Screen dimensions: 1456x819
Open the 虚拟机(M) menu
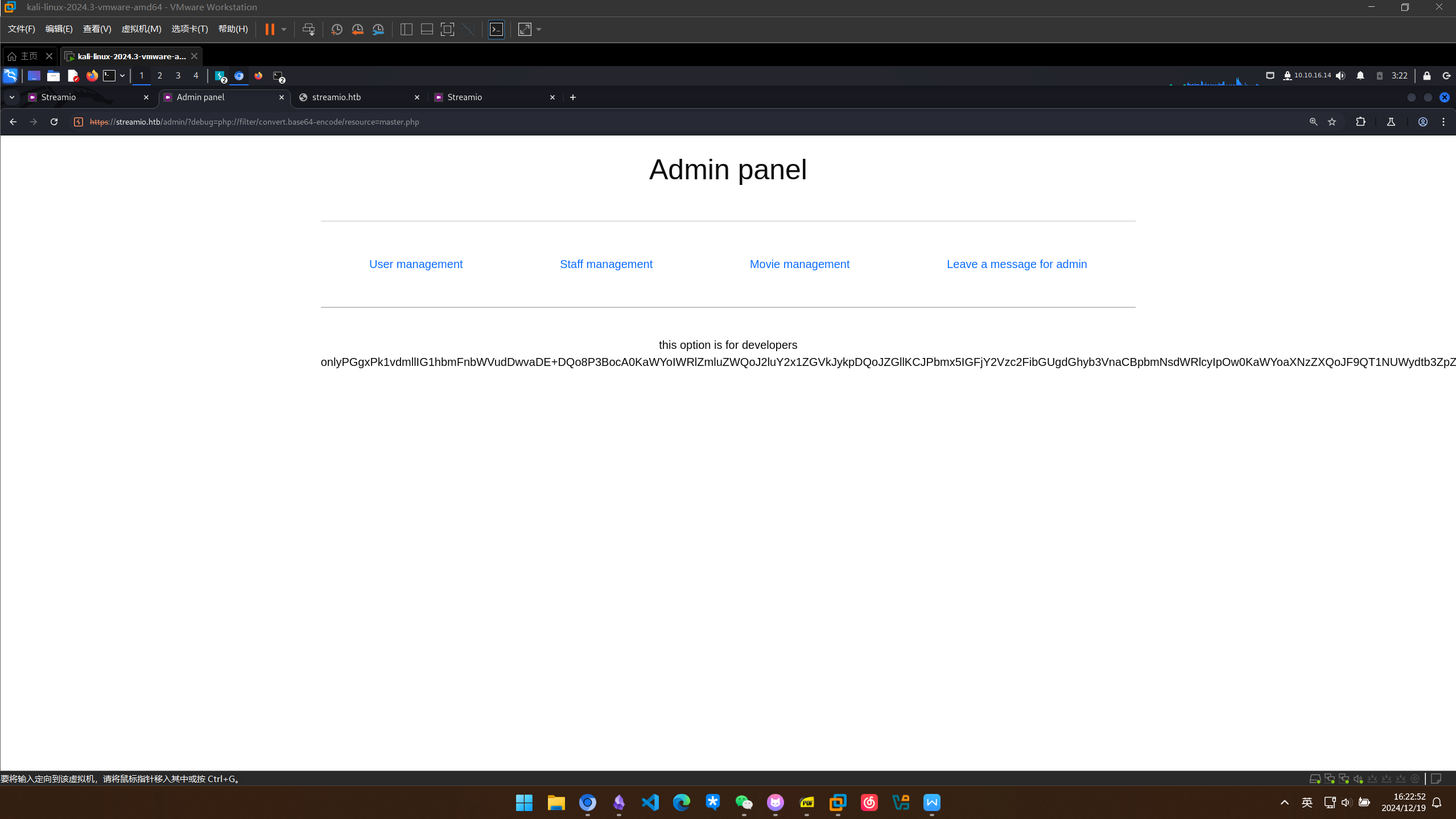coord(141,29)
